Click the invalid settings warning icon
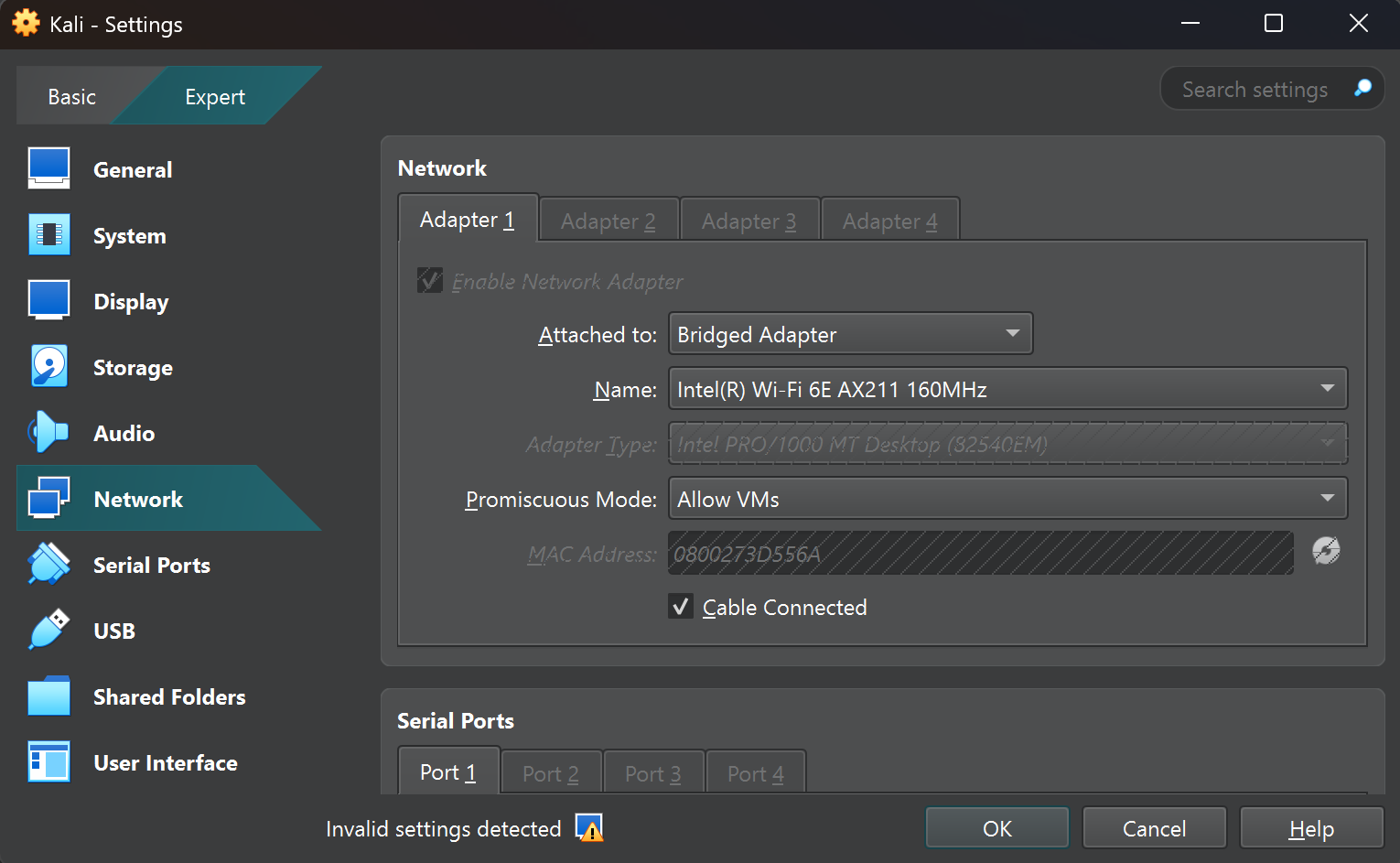This screenshot has width=1400, height=863. point(589,828)
